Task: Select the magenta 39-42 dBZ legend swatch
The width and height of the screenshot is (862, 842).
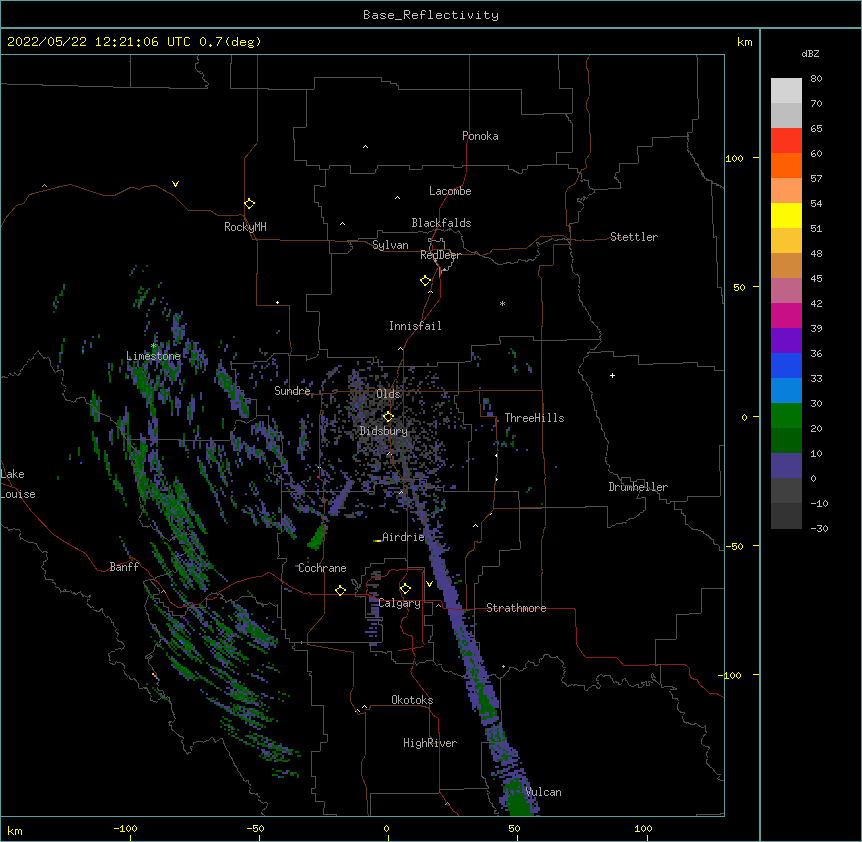Action: pos(786,315)
